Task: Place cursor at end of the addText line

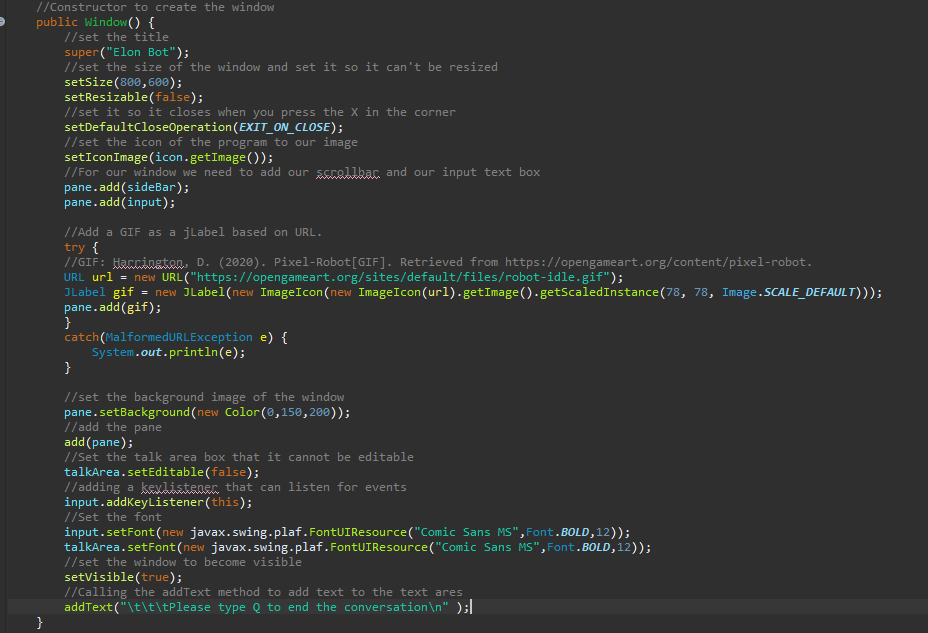Action: [x=469, y=606]
